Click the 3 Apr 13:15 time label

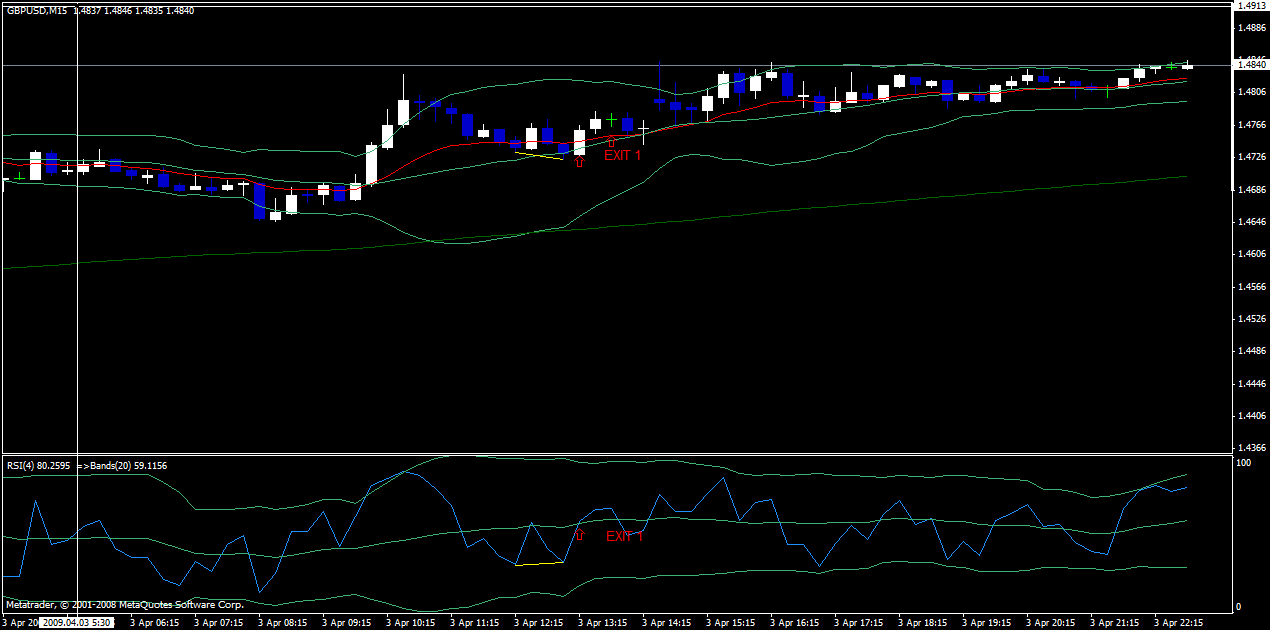coord(603,622)
